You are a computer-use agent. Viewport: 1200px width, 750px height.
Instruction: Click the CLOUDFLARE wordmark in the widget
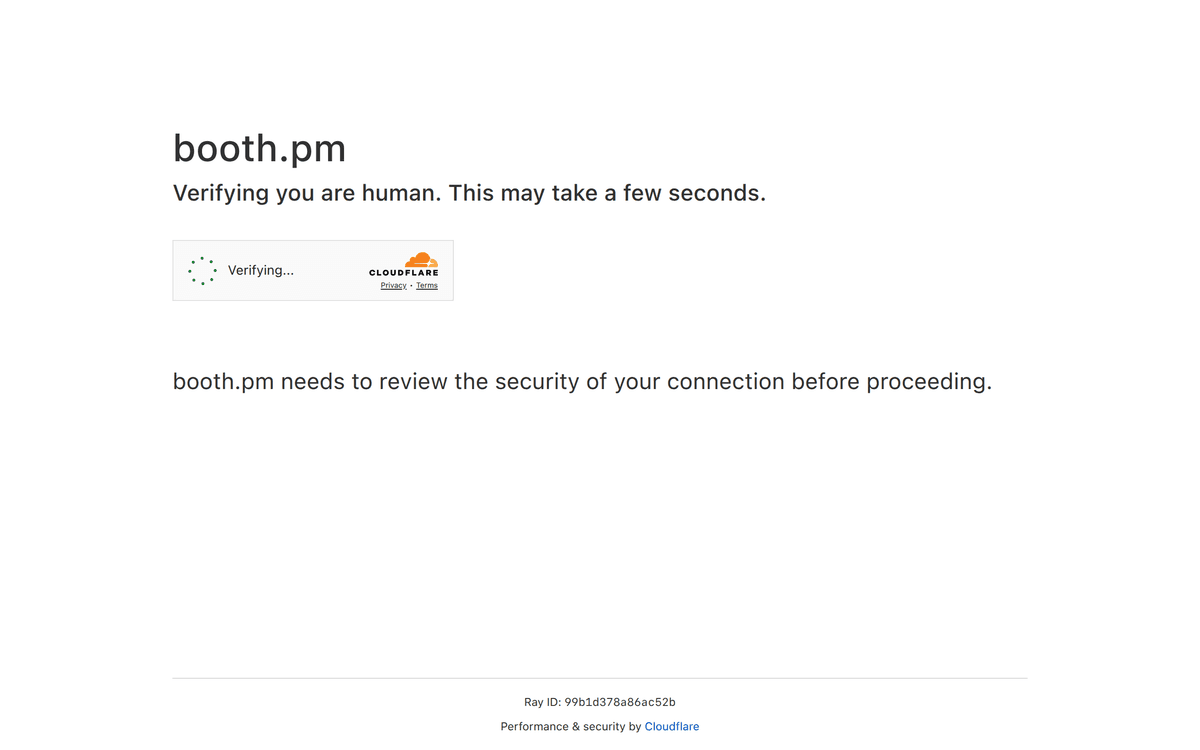pos(404,273)
